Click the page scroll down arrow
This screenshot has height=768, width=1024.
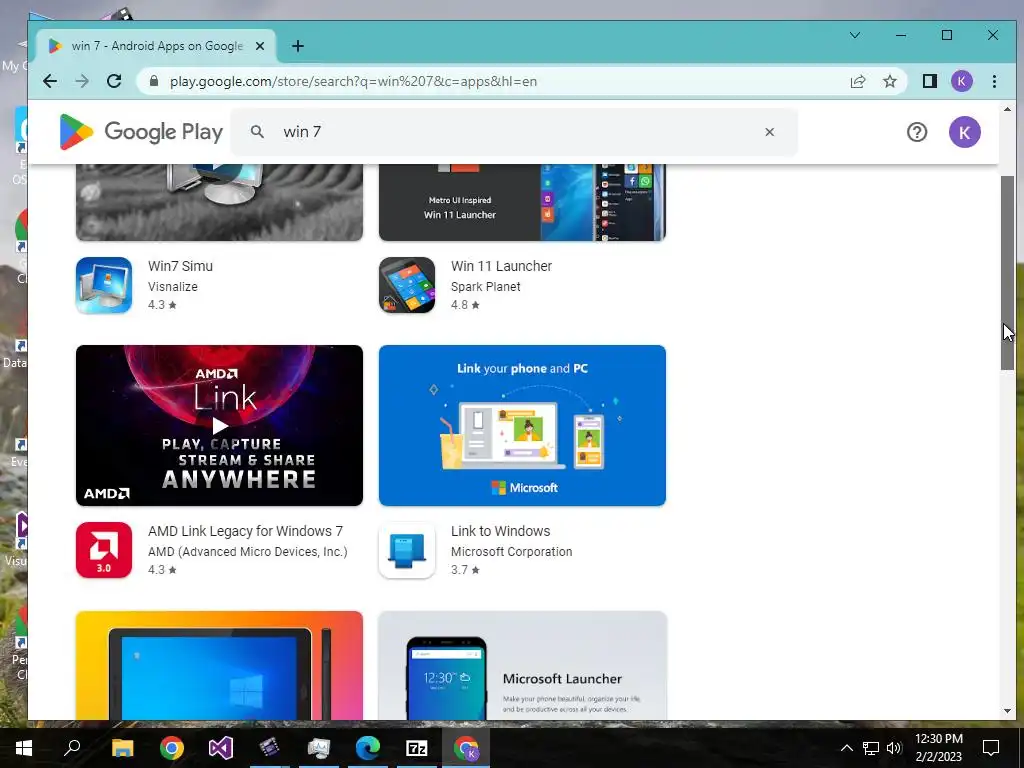[x=1007, y=711]
